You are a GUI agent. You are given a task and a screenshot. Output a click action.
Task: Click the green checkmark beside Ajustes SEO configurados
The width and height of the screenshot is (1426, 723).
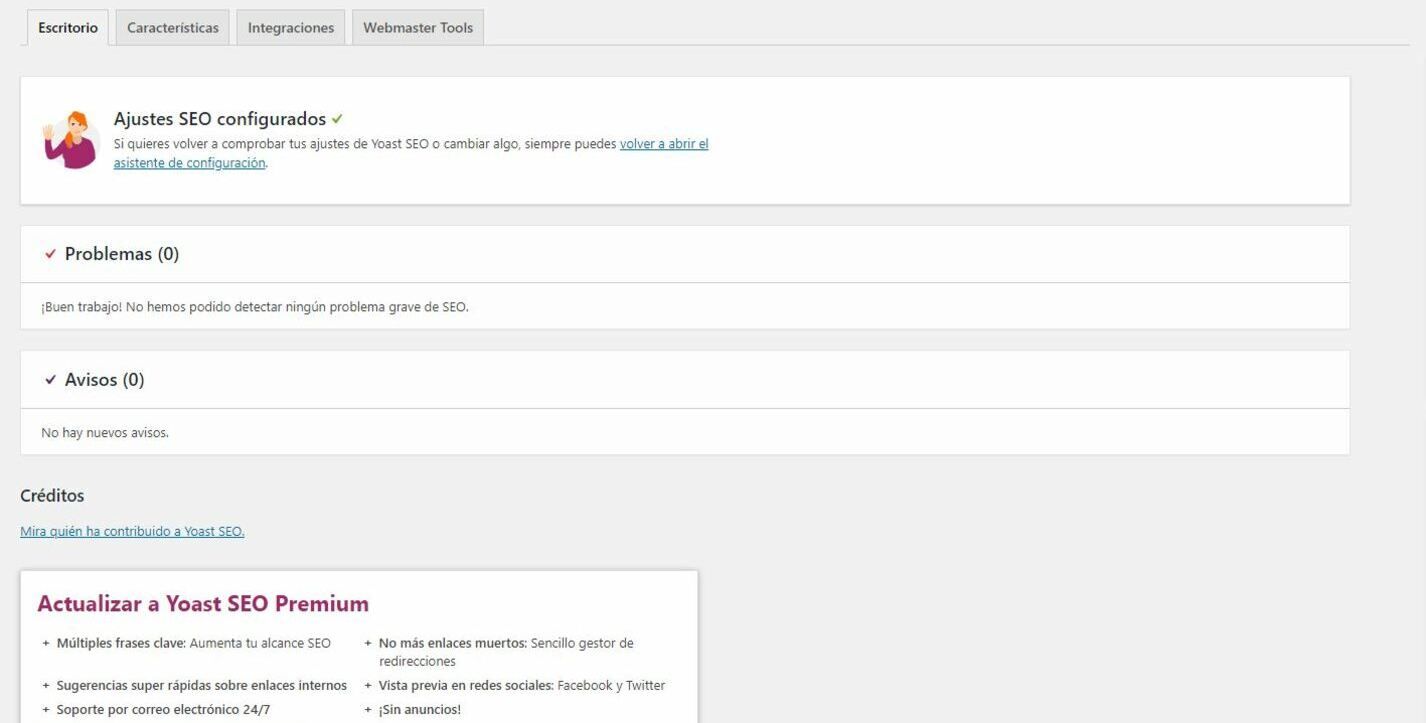tap(337, 119)
